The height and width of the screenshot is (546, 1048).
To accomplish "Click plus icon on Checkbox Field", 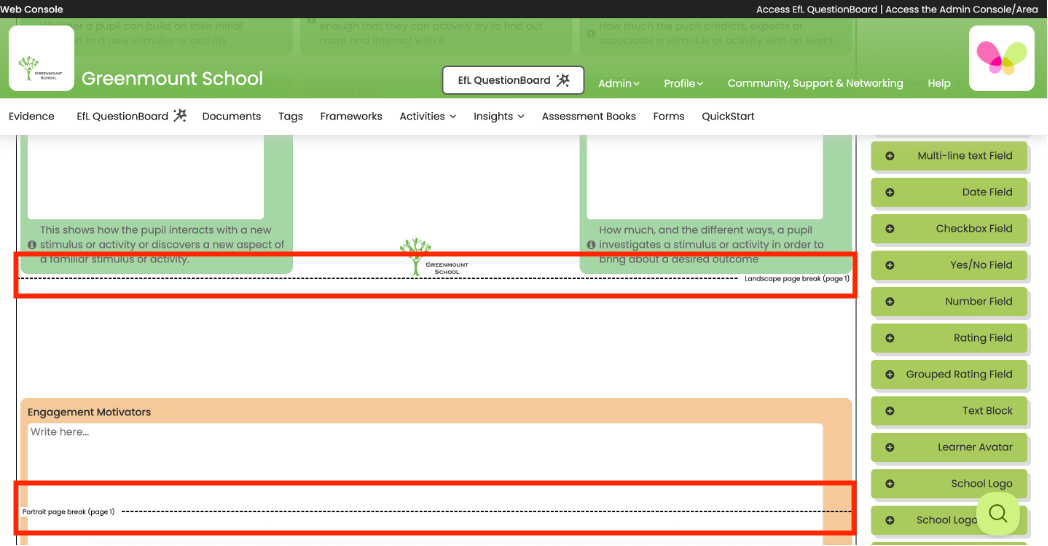I will [890, 229].
